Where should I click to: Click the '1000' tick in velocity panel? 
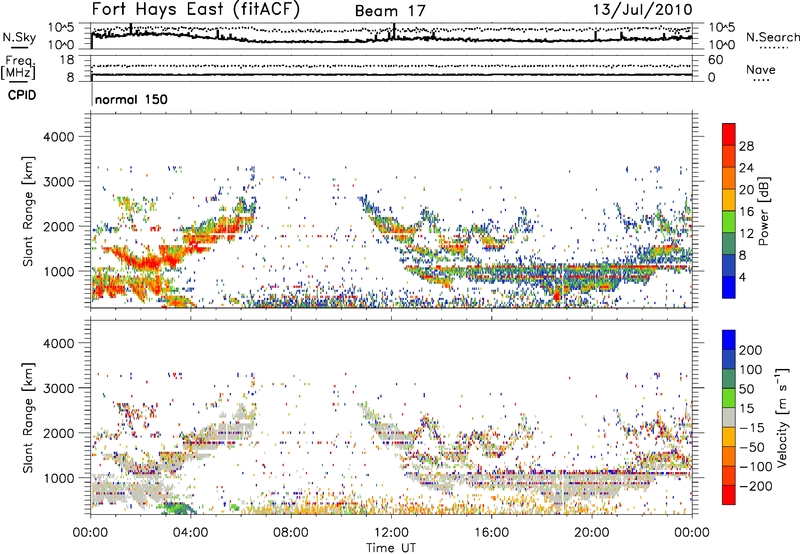click(x=58, y=478)
